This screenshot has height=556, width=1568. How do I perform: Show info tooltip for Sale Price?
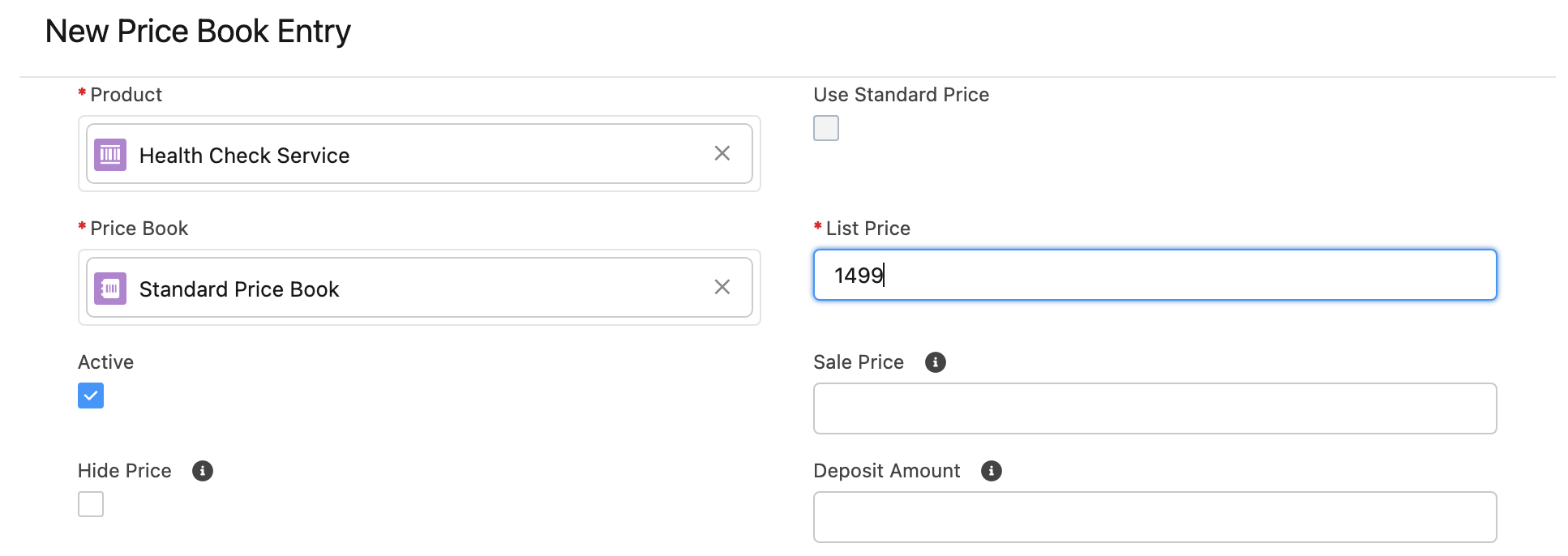pos(936,362)
